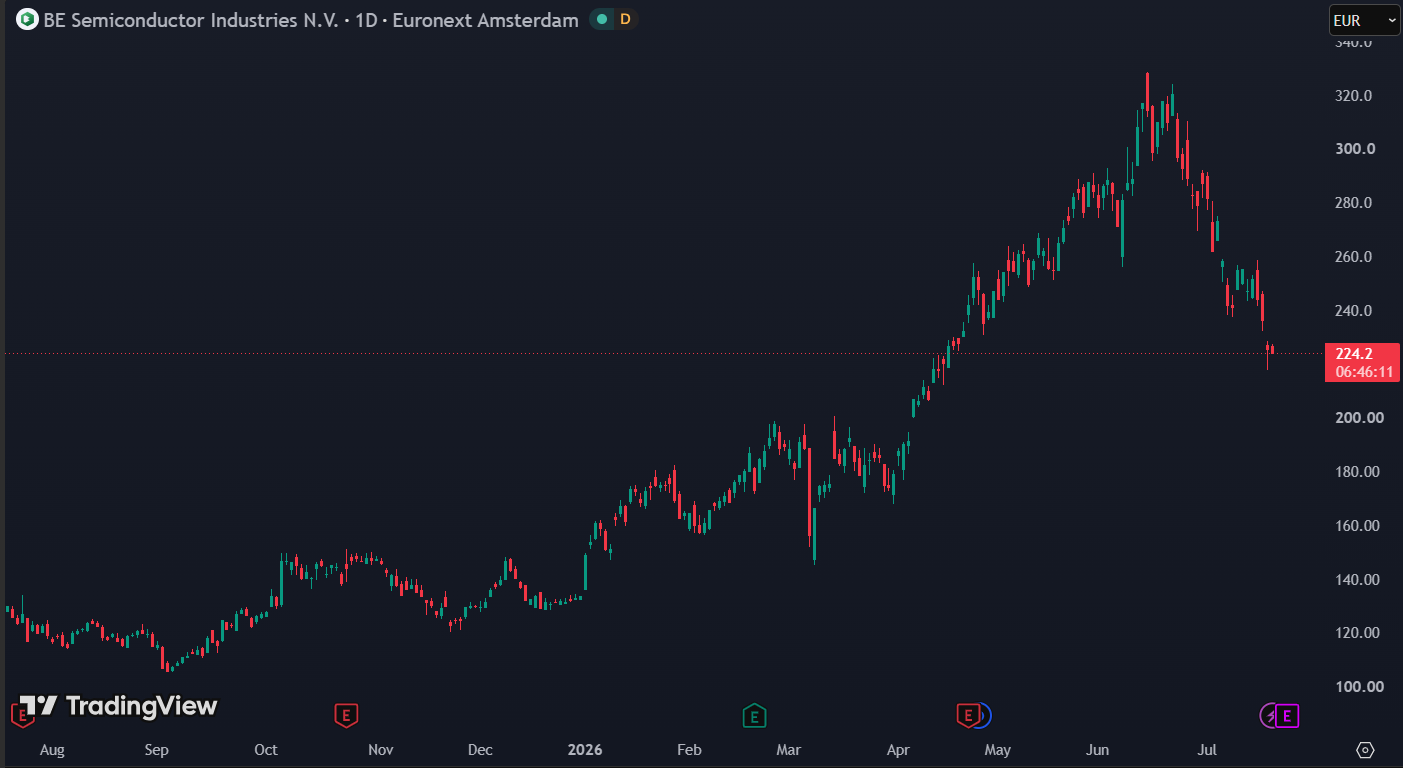The image size is (1403, 768).
Task: Click the Apr label on time axis
Action: [x=898, y=750]
